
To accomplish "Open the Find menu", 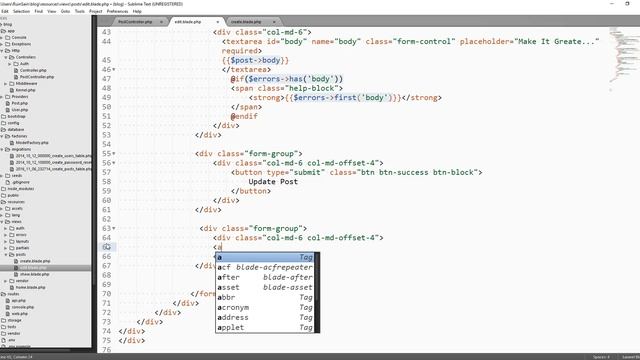I will tap(38, 11).
